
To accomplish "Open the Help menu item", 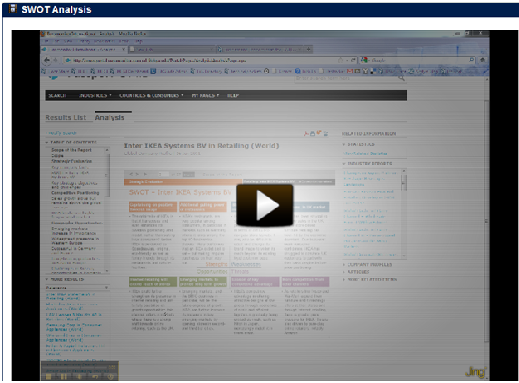I will point(233,96).
